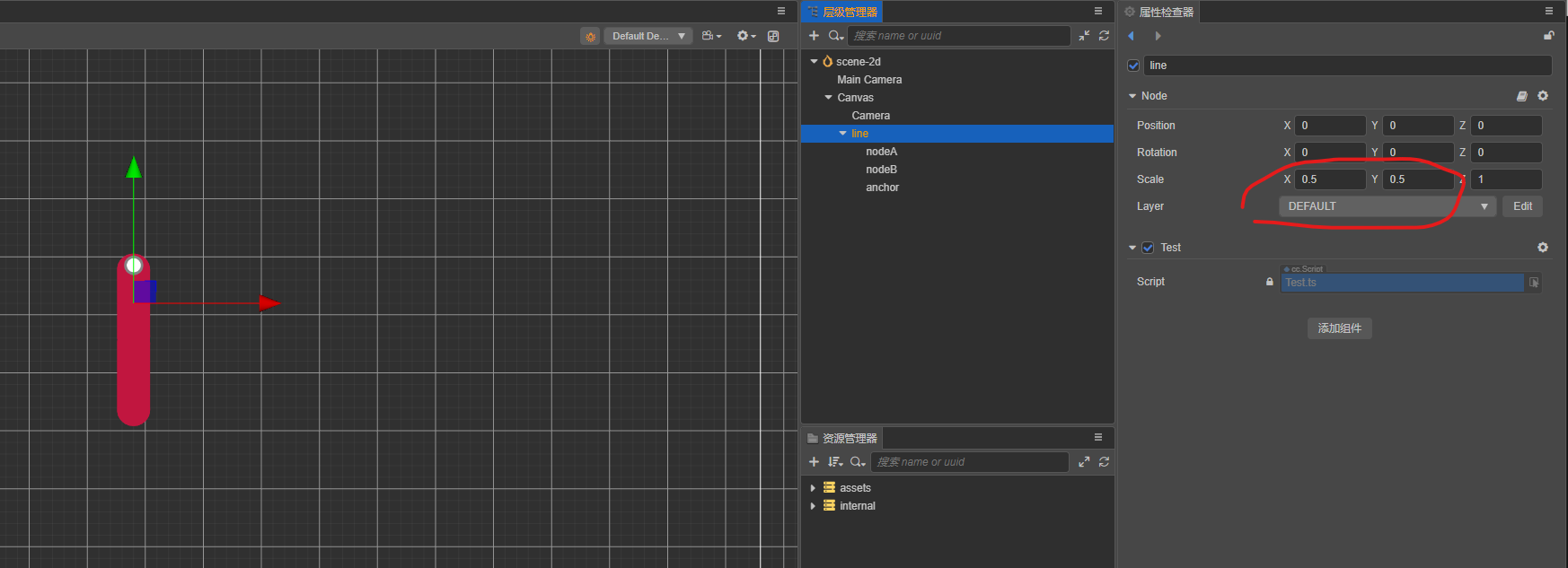Collapse the Test component section

pyautogui.click(x=1132, y=248)
